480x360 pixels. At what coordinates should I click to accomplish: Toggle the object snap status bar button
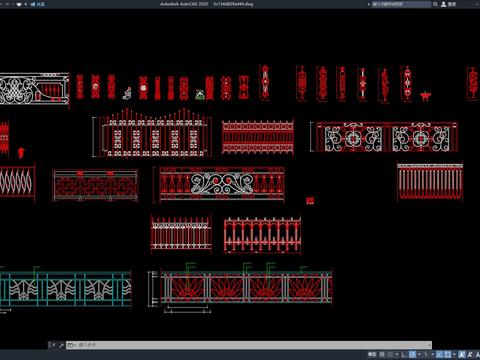[447, 354]
